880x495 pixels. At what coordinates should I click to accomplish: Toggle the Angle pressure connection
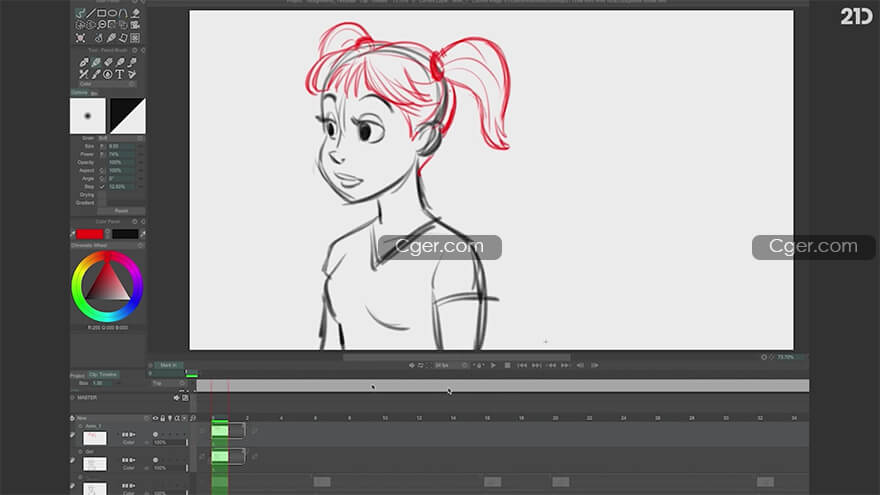coord(102,178)
